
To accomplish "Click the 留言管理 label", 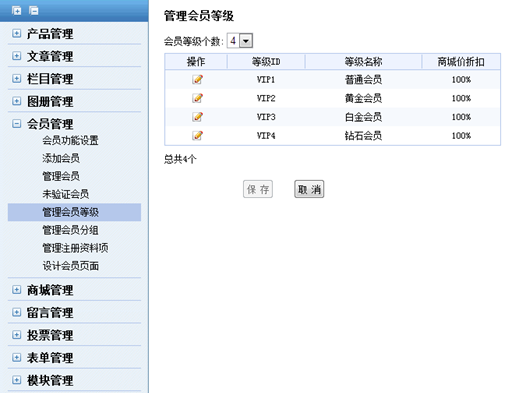I will click(50, 313).
